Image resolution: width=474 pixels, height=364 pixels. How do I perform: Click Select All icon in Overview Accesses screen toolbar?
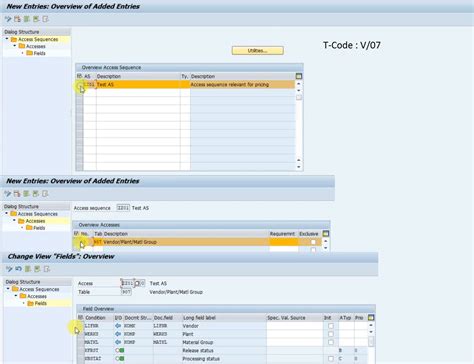point(26,194)
